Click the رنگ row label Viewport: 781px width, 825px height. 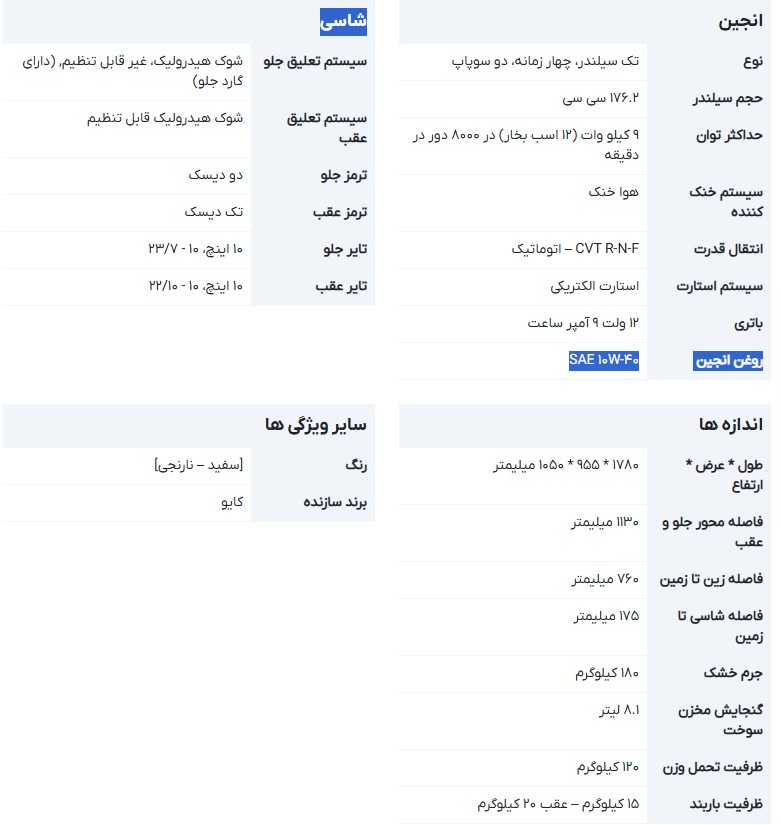pyautogui.click(x=356, y=465)
